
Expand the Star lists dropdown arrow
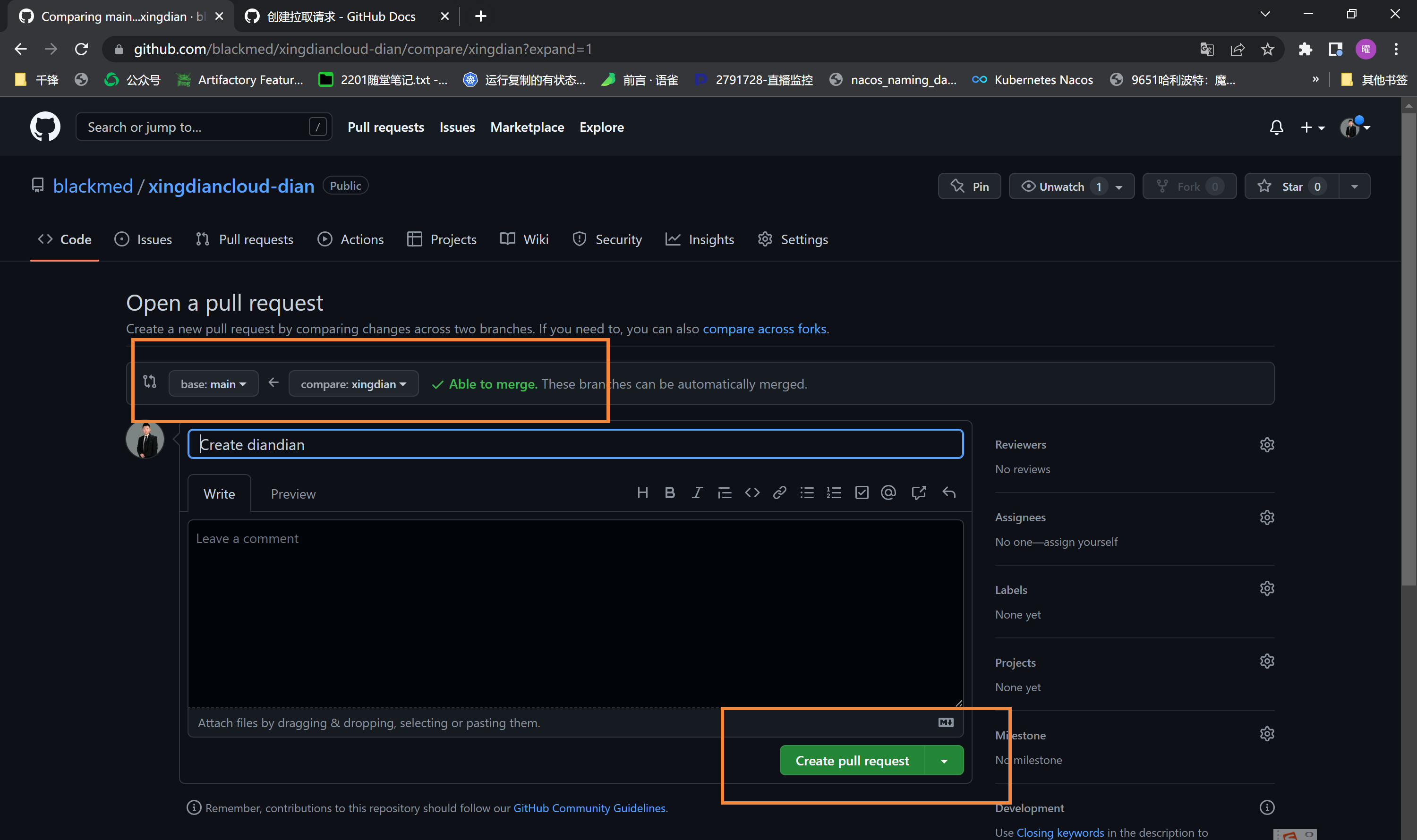coord(1354,187)
